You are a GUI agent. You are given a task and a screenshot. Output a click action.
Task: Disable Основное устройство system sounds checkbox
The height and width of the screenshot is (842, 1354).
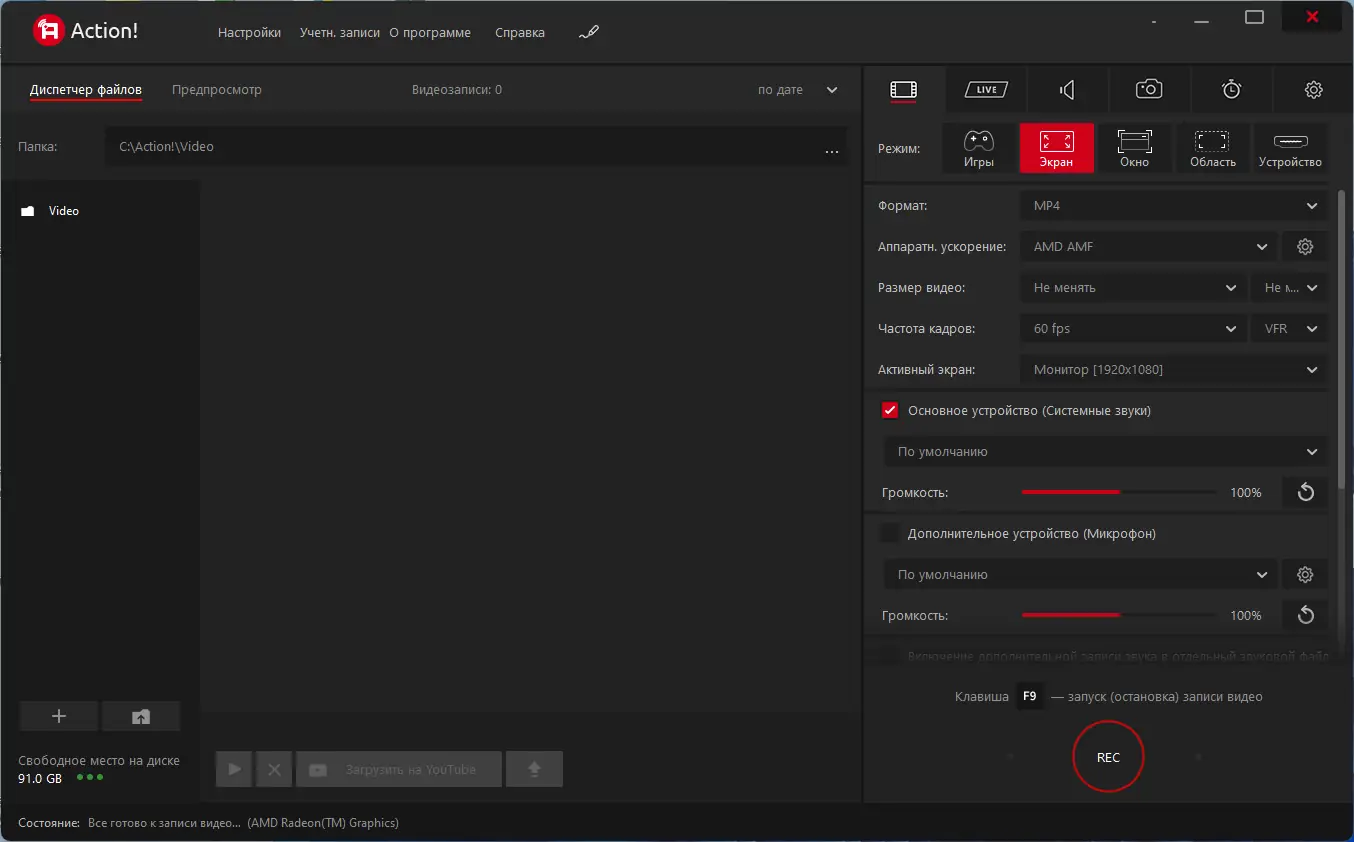889,411
